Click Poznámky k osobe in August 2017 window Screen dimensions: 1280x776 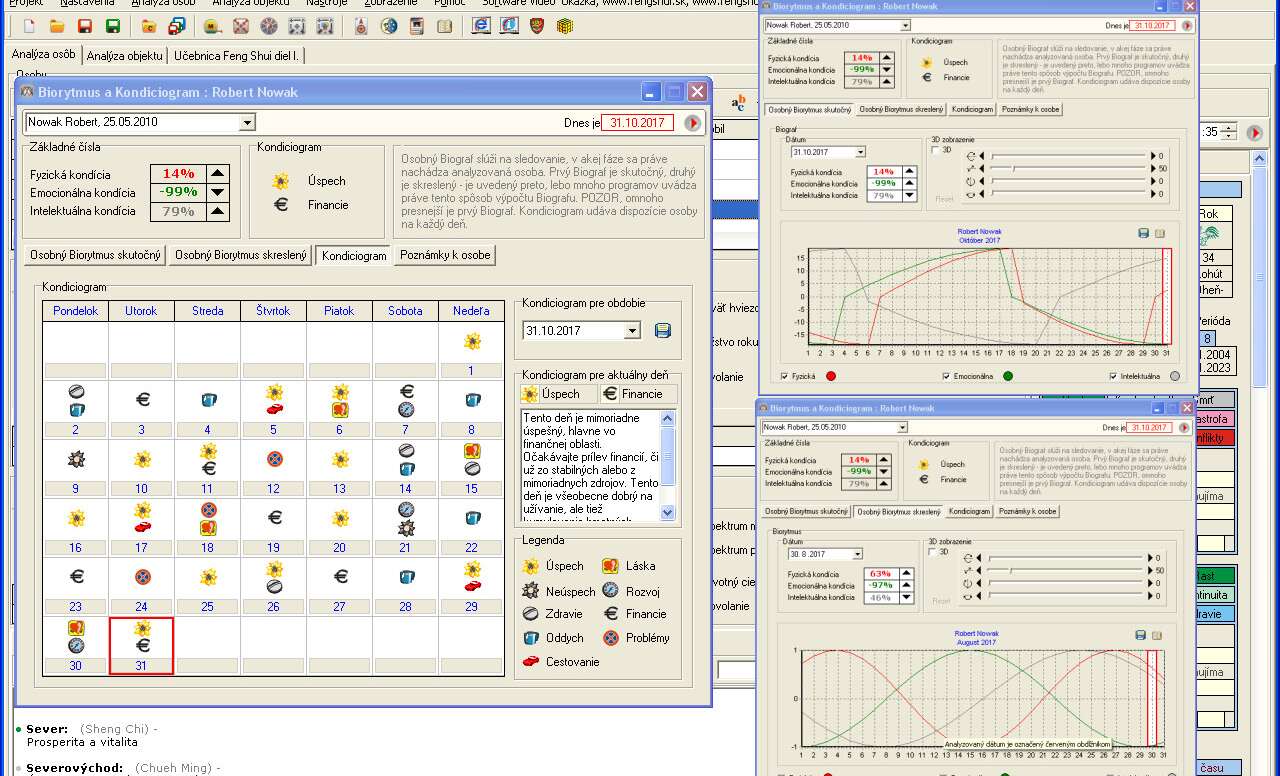pos(1027,511)
